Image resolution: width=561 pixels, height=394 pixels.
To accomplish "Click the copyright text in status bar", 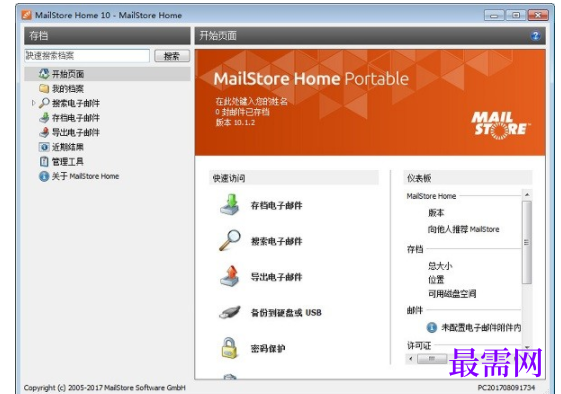I will pyautogui.click(x=105, y=388).
